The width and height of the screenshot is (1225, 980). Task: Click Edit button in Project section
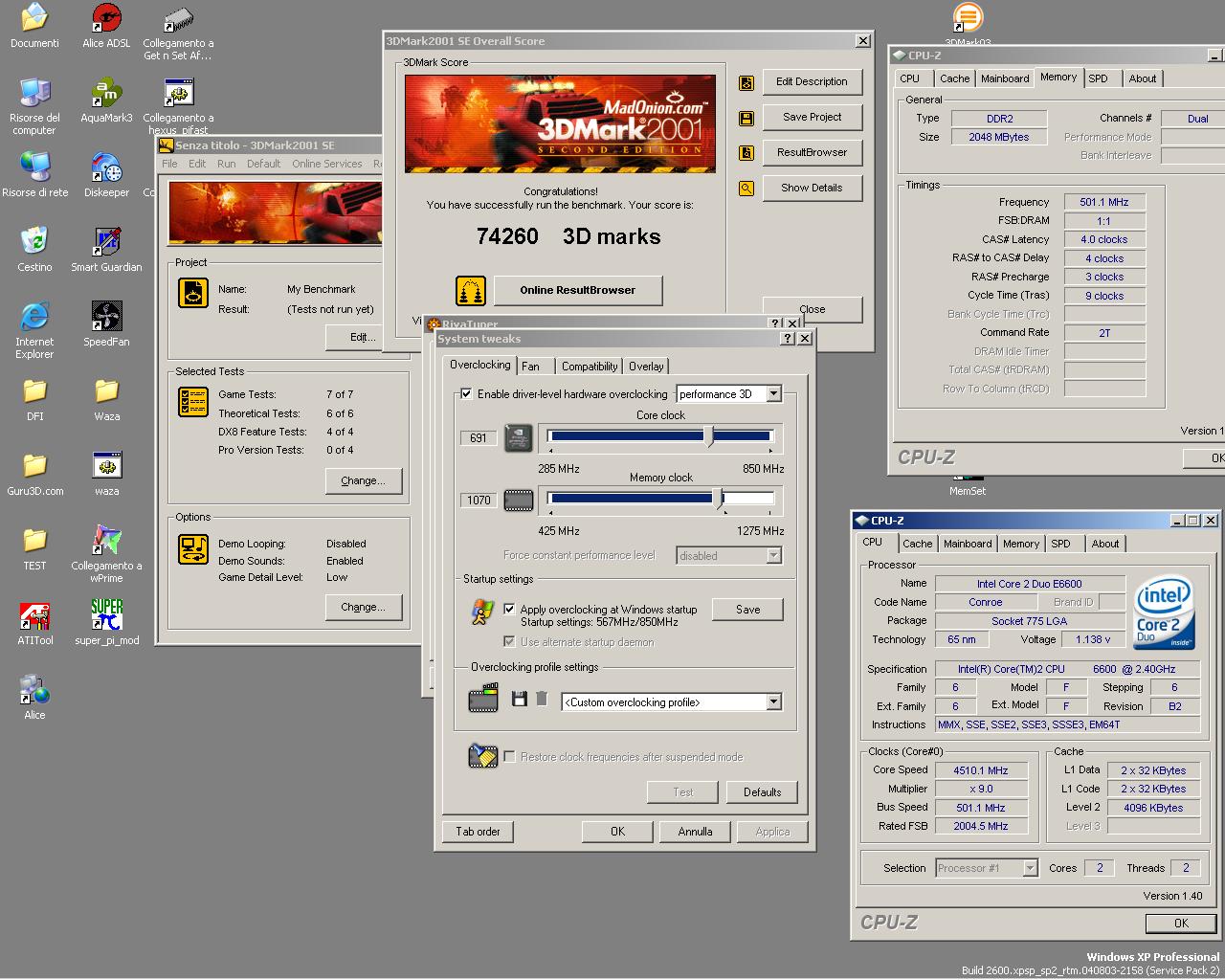(x=363, y=337)
